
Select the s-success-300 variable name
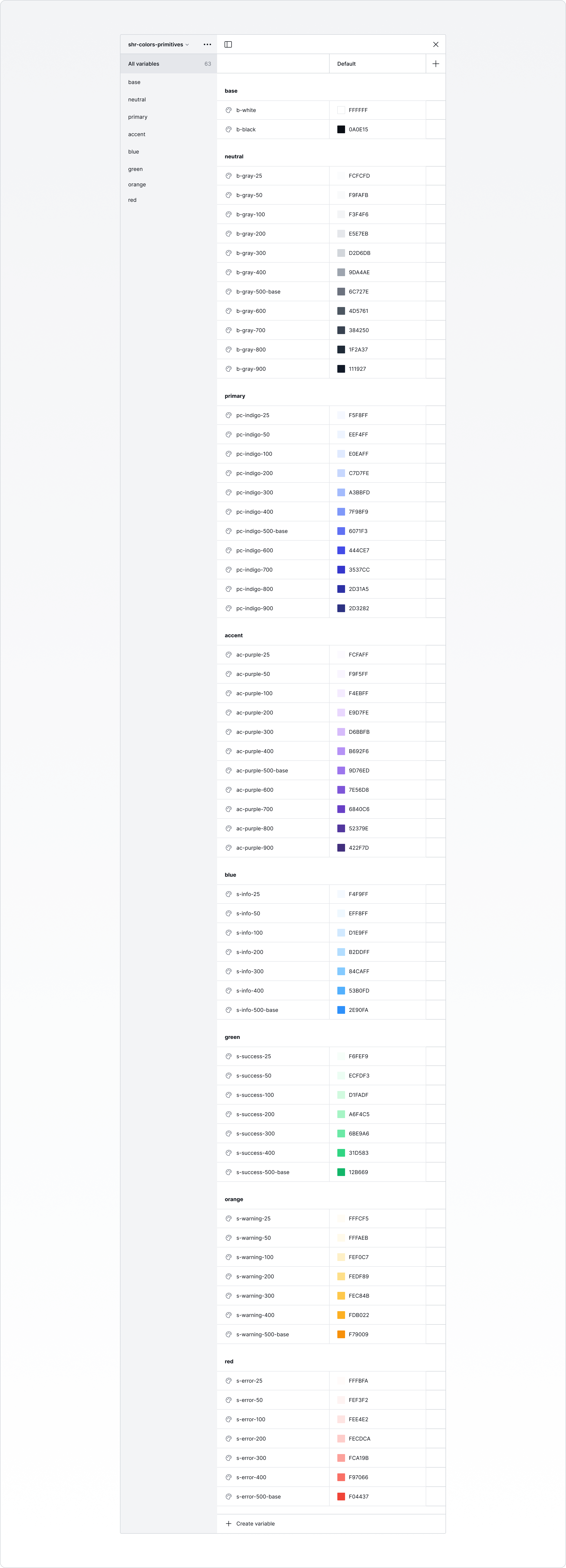256,1133
